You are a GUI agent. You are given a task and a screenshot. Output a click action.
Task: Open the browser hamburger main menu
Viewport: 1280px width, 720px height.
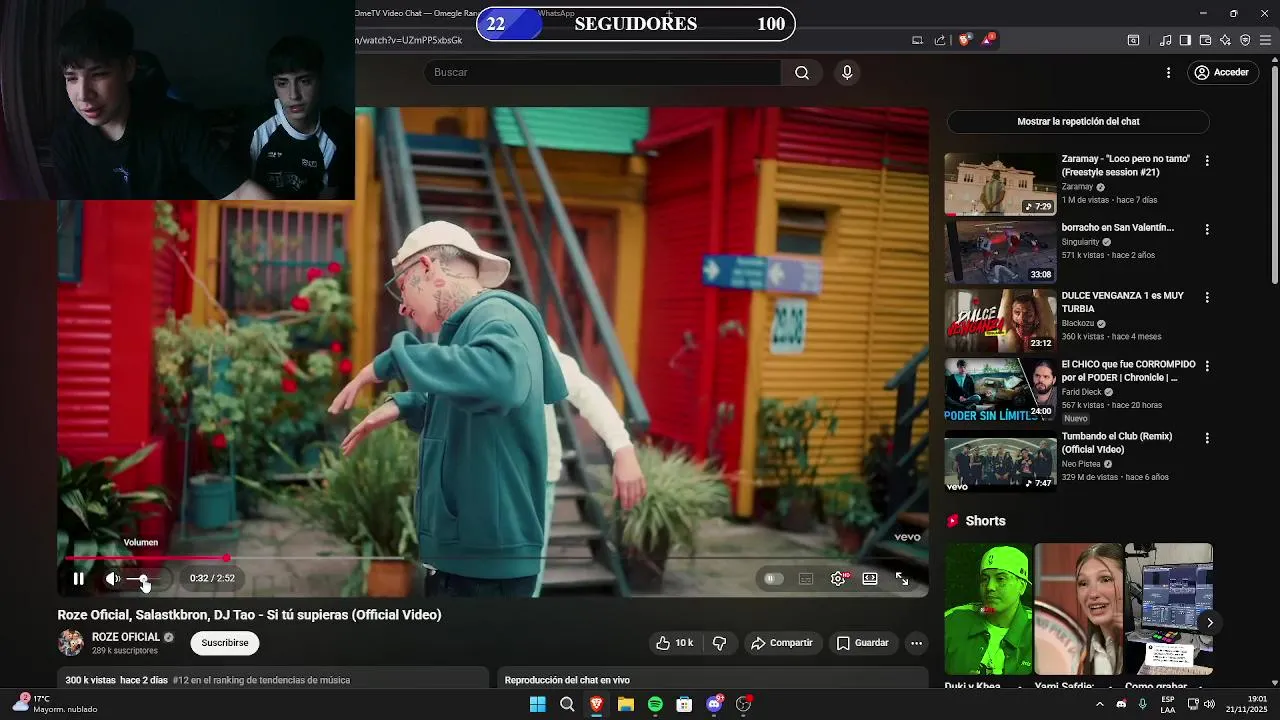(x=1266, y=40)
